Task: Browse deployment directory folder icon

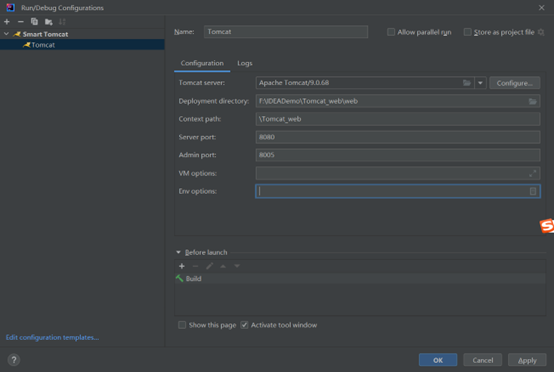Action: click(532, 101)
